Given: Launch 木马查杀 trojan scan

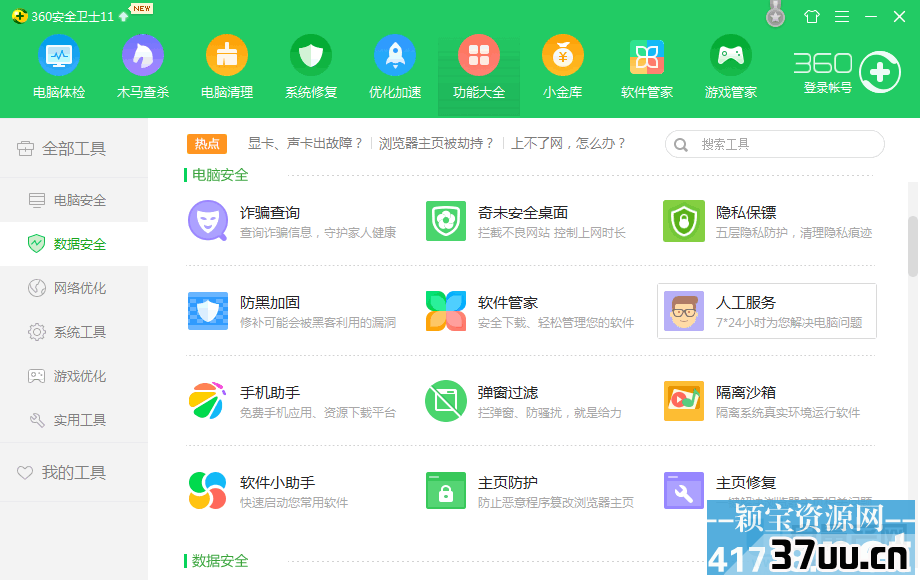Looking at the screenshot, I should coord(143,56).
